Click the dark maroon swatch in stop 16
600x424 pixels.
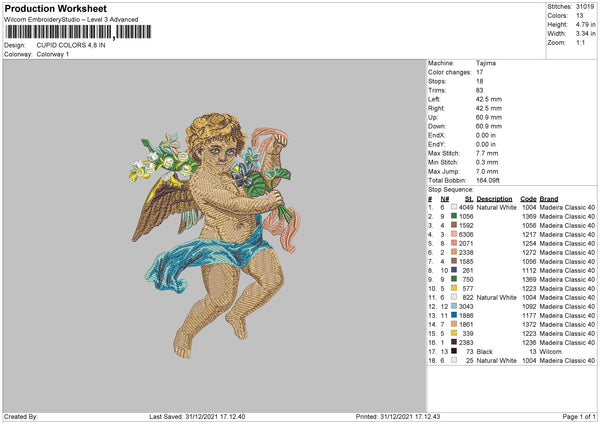(454, 342)
